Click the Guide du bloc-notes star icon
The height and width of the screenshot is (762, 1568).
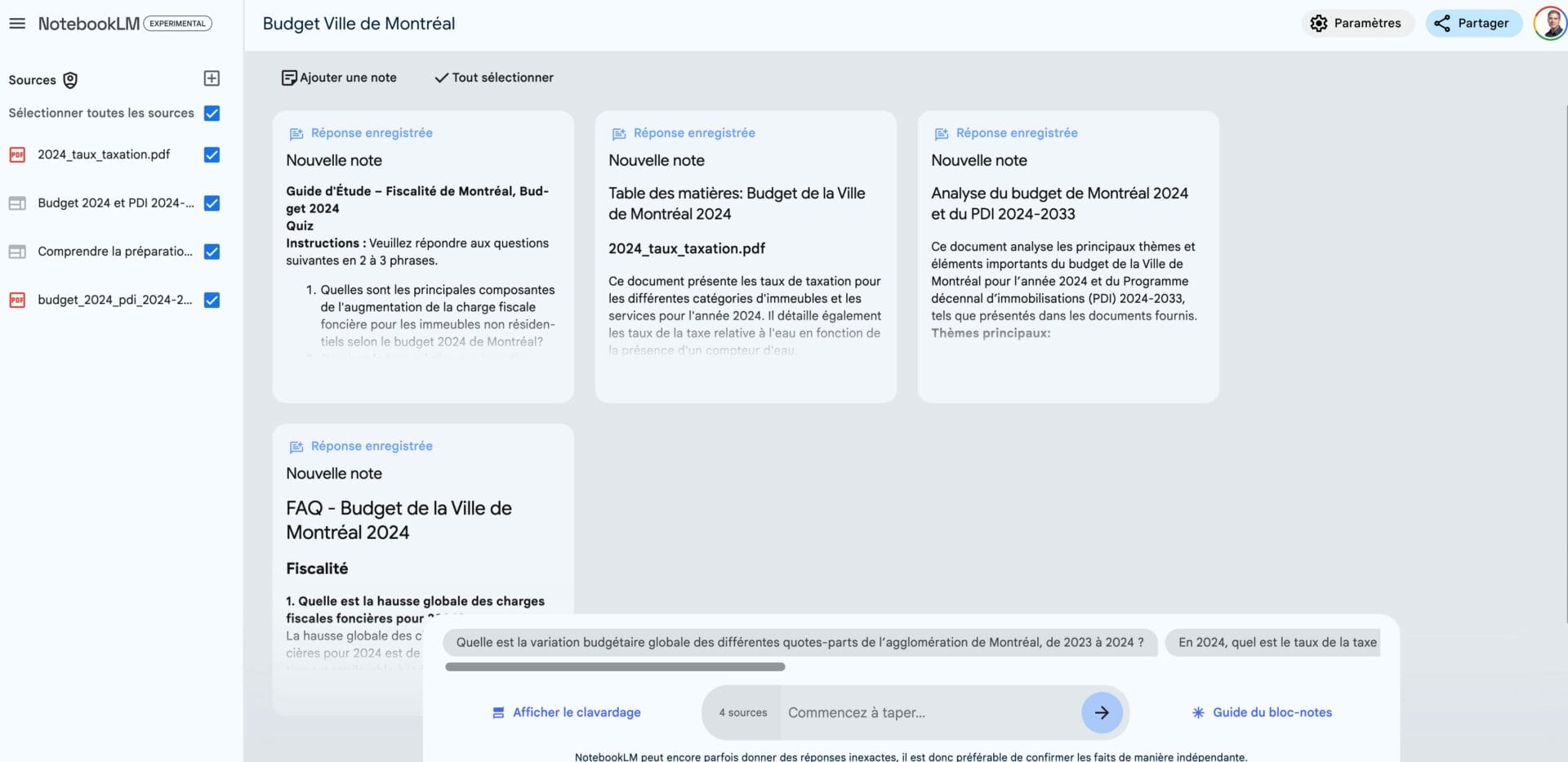(x=1198, y=712)
